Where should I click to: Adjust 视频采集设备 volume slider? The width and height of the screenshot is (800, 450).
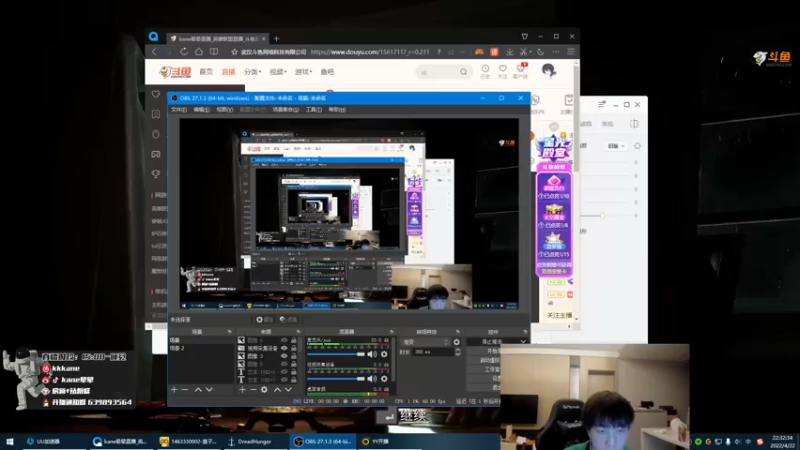(x=336, y=379)
